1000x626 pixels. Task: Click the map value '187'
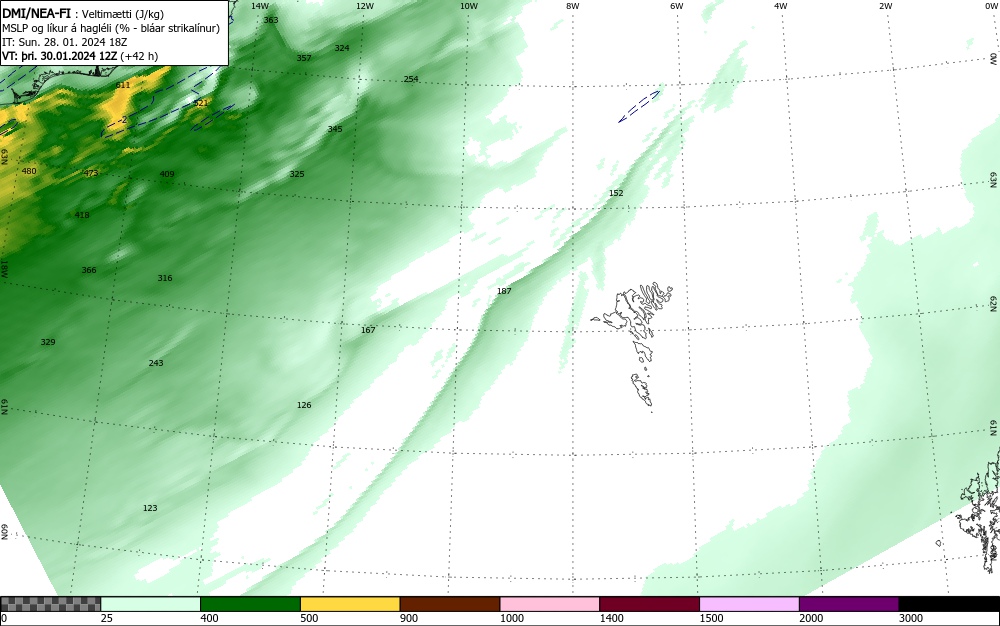[504, 291]
